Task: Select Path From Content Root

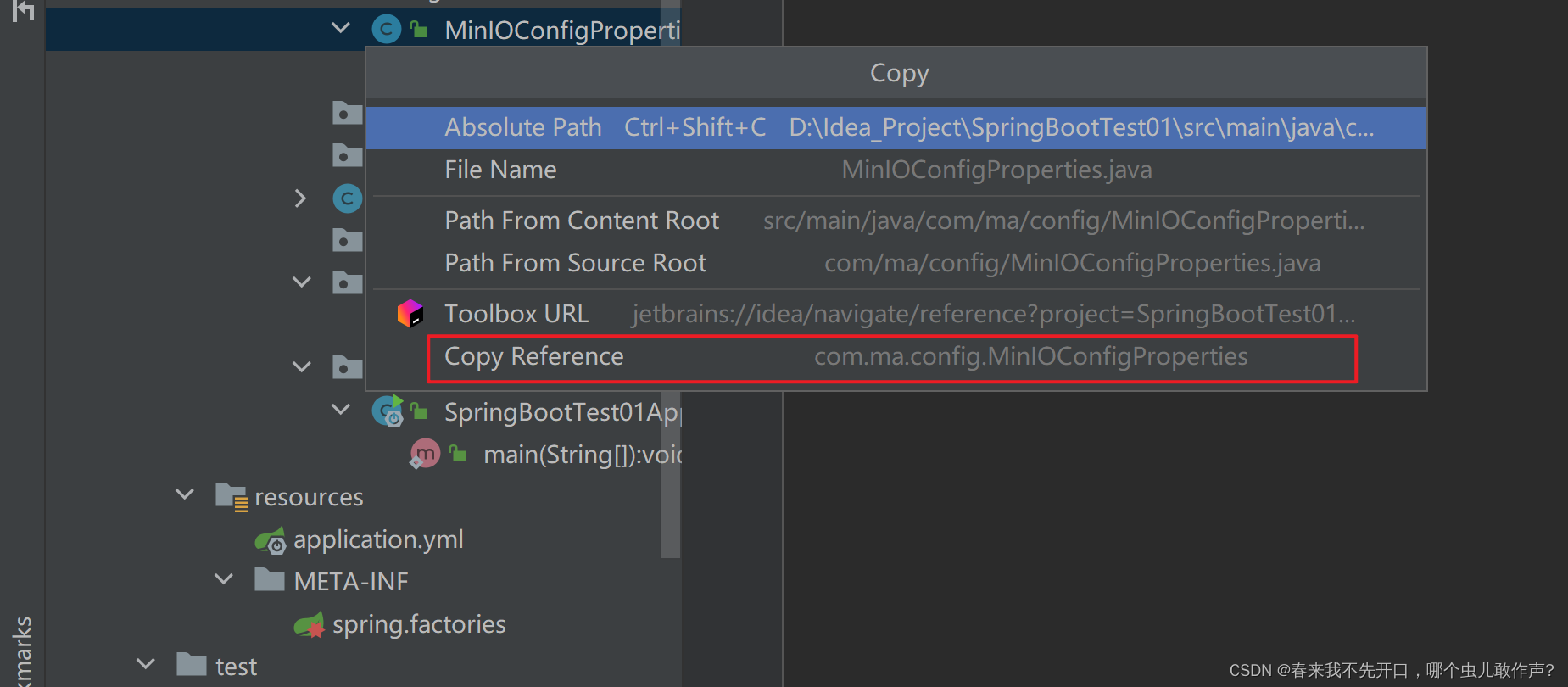Action: [x=896, y=221]
